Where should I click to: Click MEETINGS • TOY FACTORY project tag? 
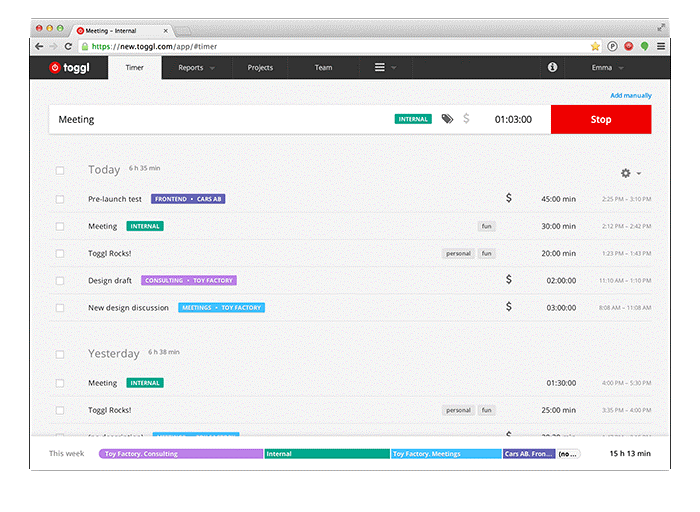coord(221,308)
